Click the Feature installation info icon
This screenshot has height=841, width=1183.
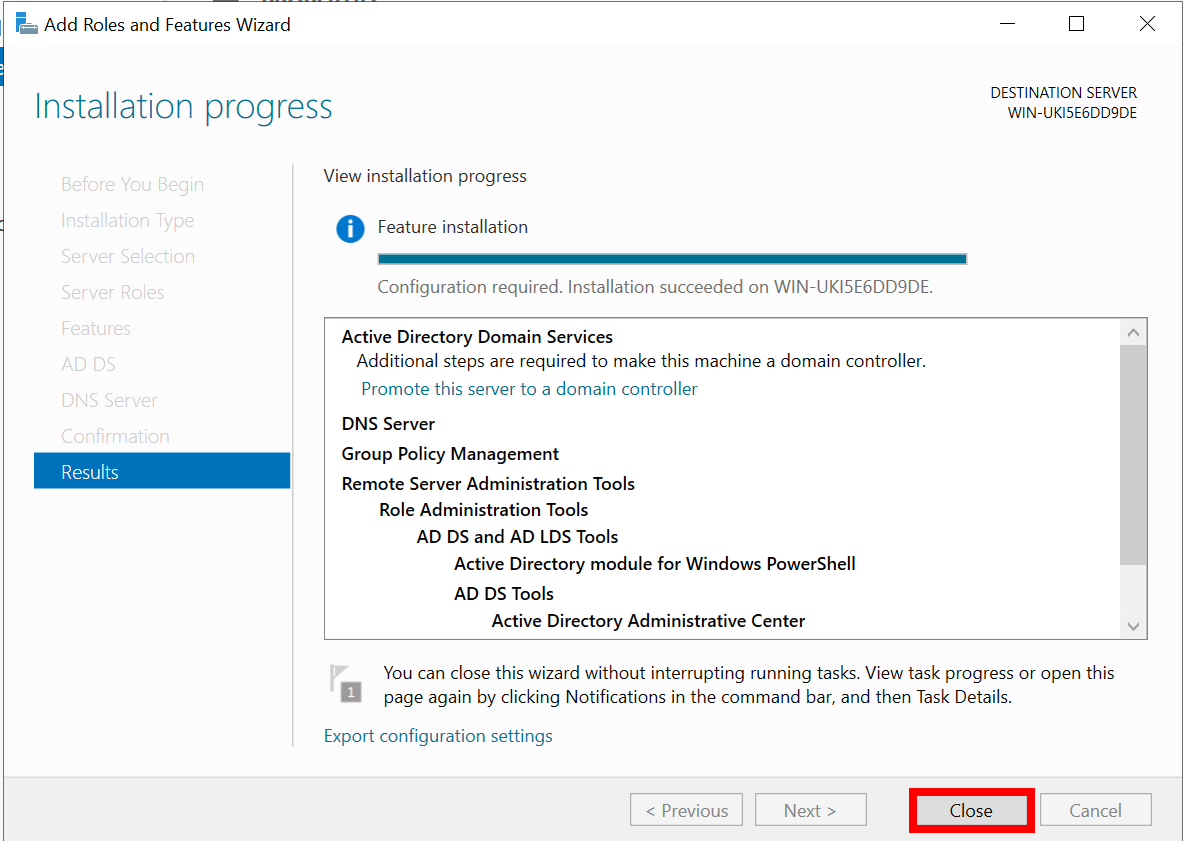tap(350, 229)
